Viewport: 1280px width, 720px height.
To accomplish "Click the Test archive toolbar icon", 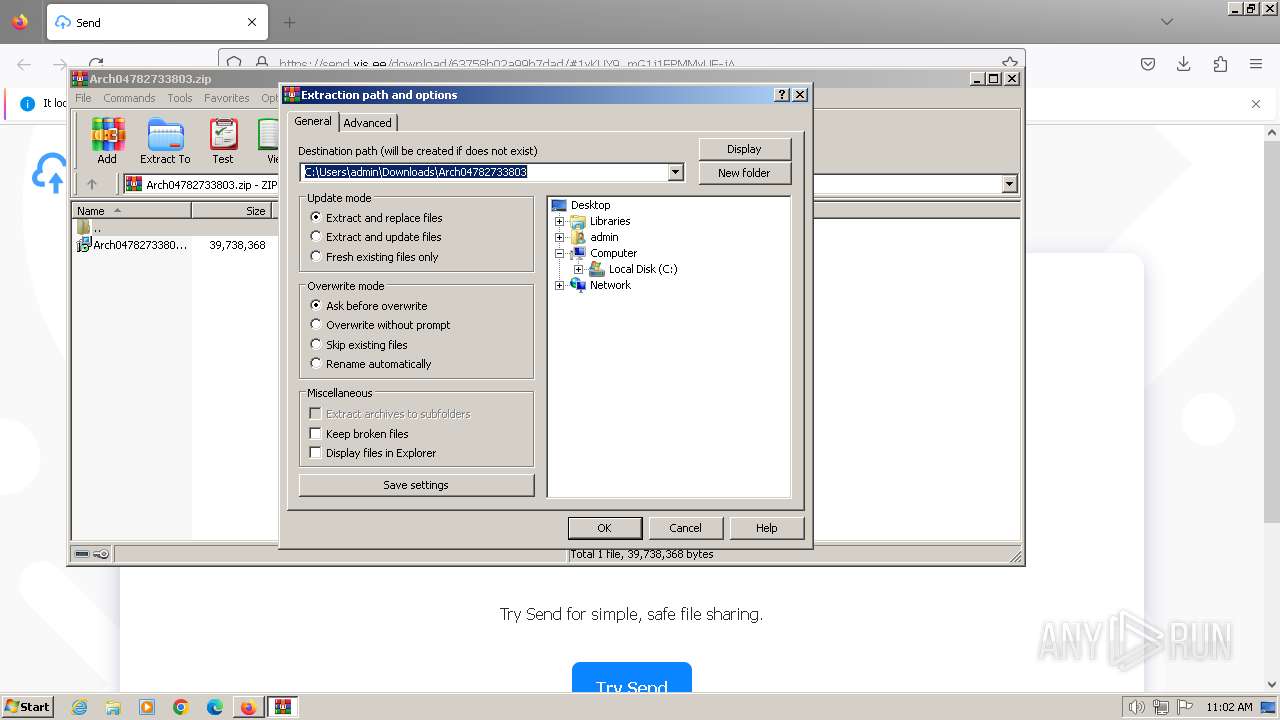I will (223, 140).
